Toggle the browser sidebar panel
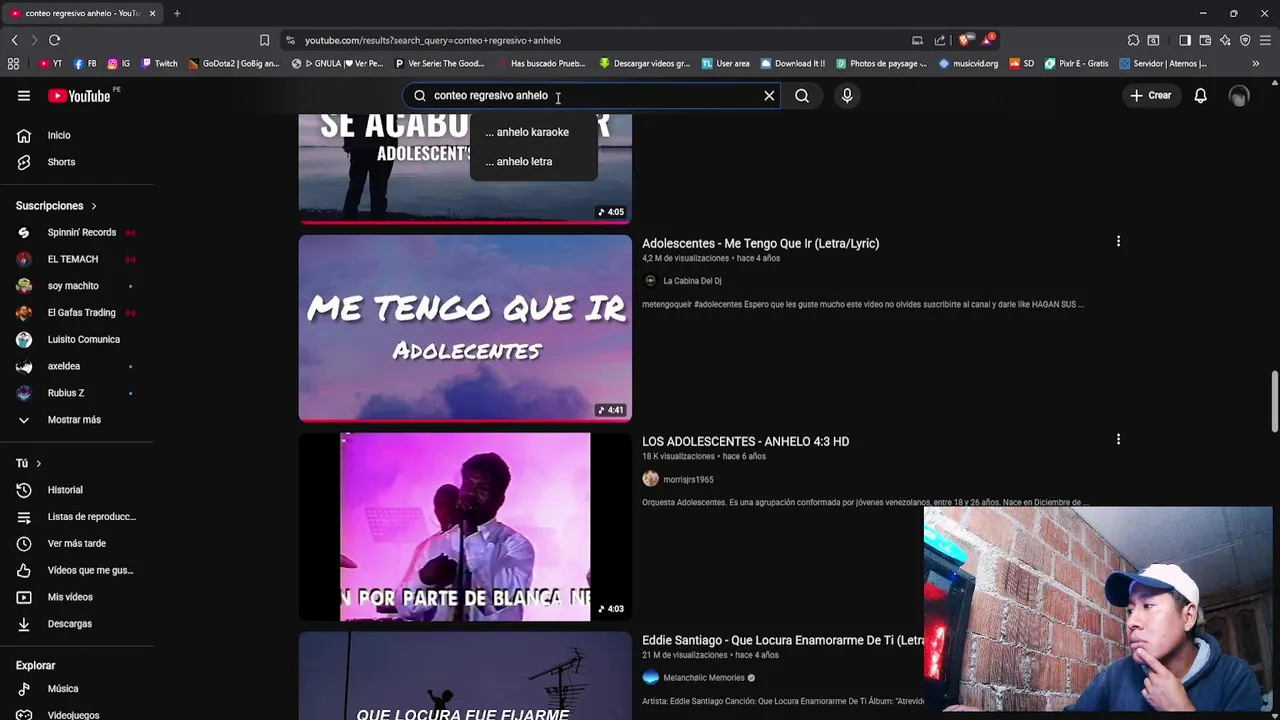 1185,40
